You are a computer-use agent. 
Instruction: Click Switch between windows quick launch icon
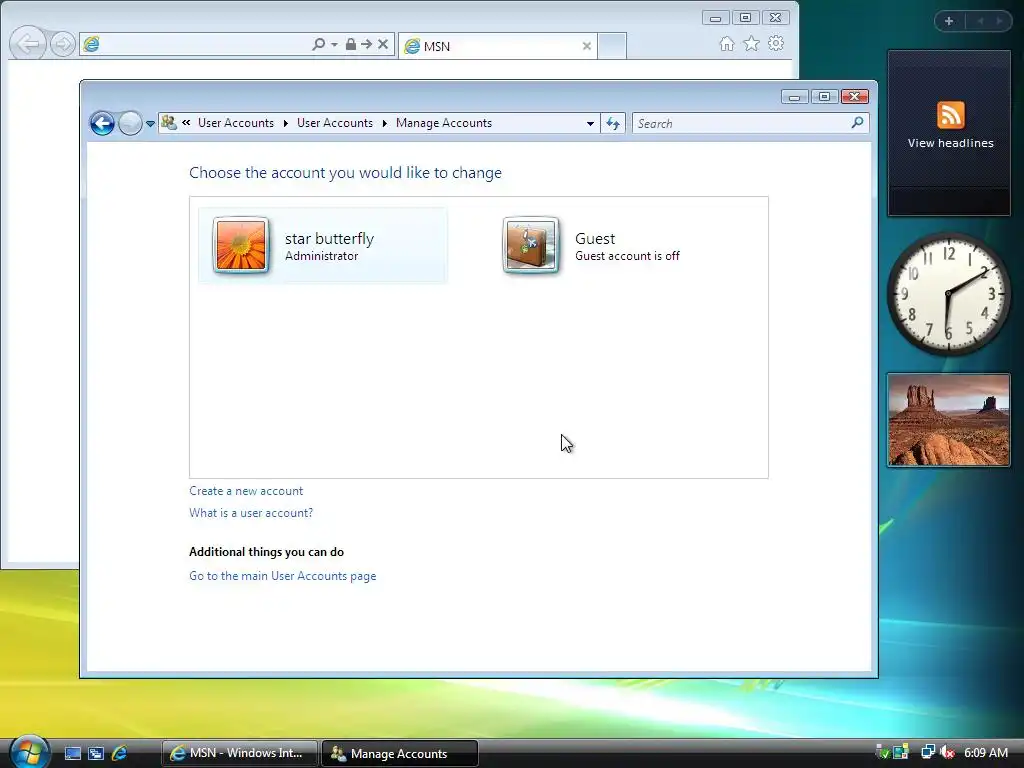pyautogui.click(x=96, y=753)
